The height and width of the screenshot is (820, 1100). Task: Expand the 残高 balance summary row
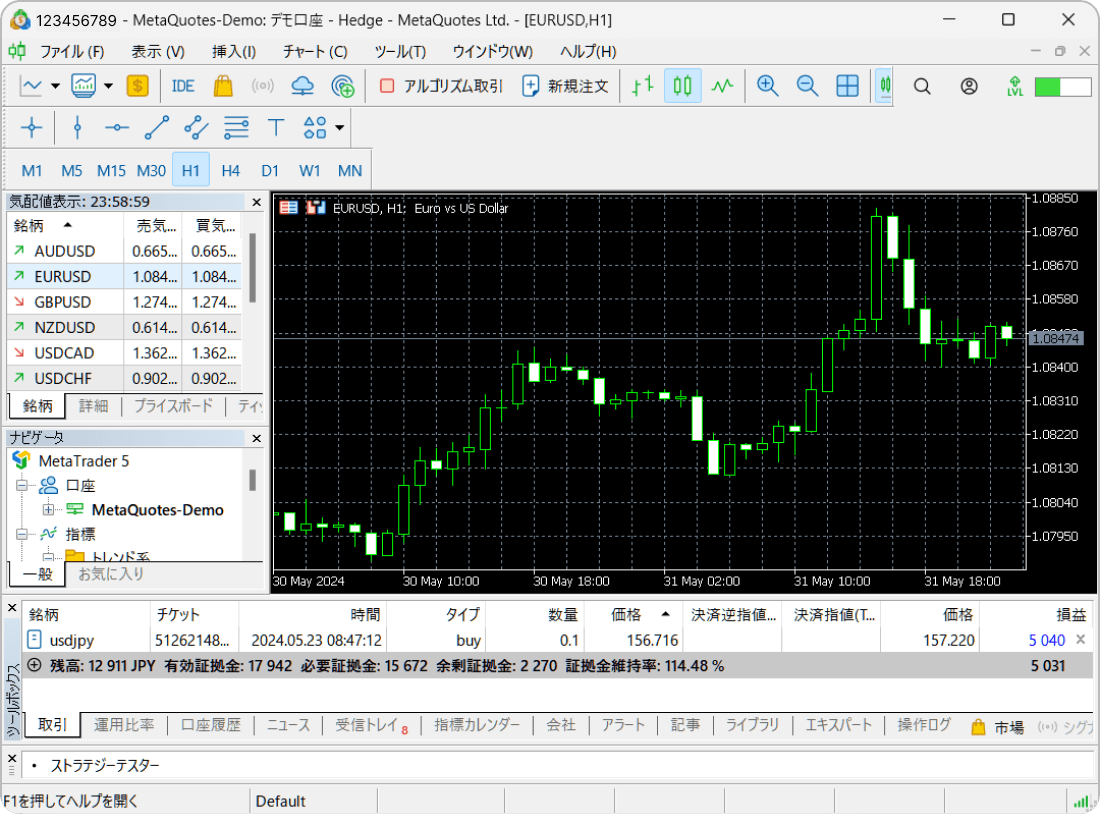[x=34, y=665]
